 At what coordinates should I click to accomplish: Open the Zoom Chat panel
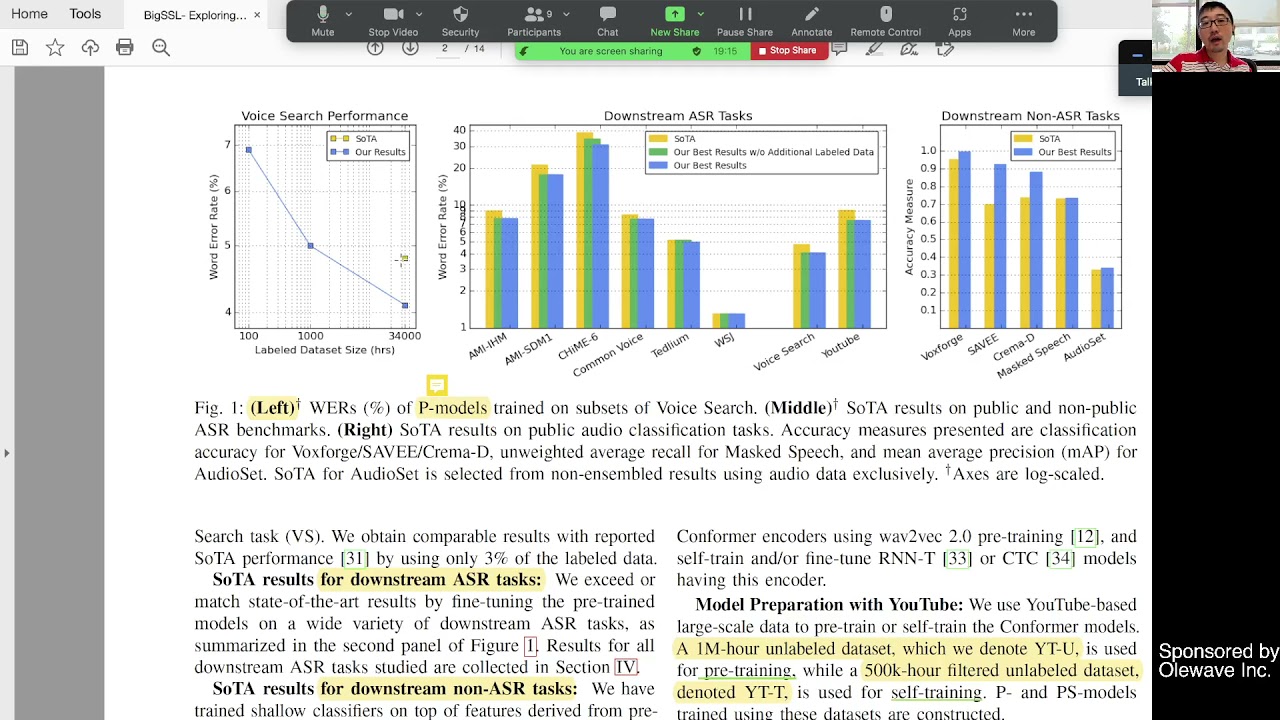[x=607, y=21]
